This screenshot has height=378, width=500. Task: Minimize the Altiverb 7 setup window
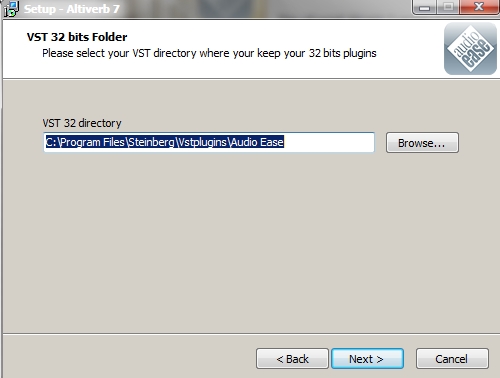click(x=424, y=7)
